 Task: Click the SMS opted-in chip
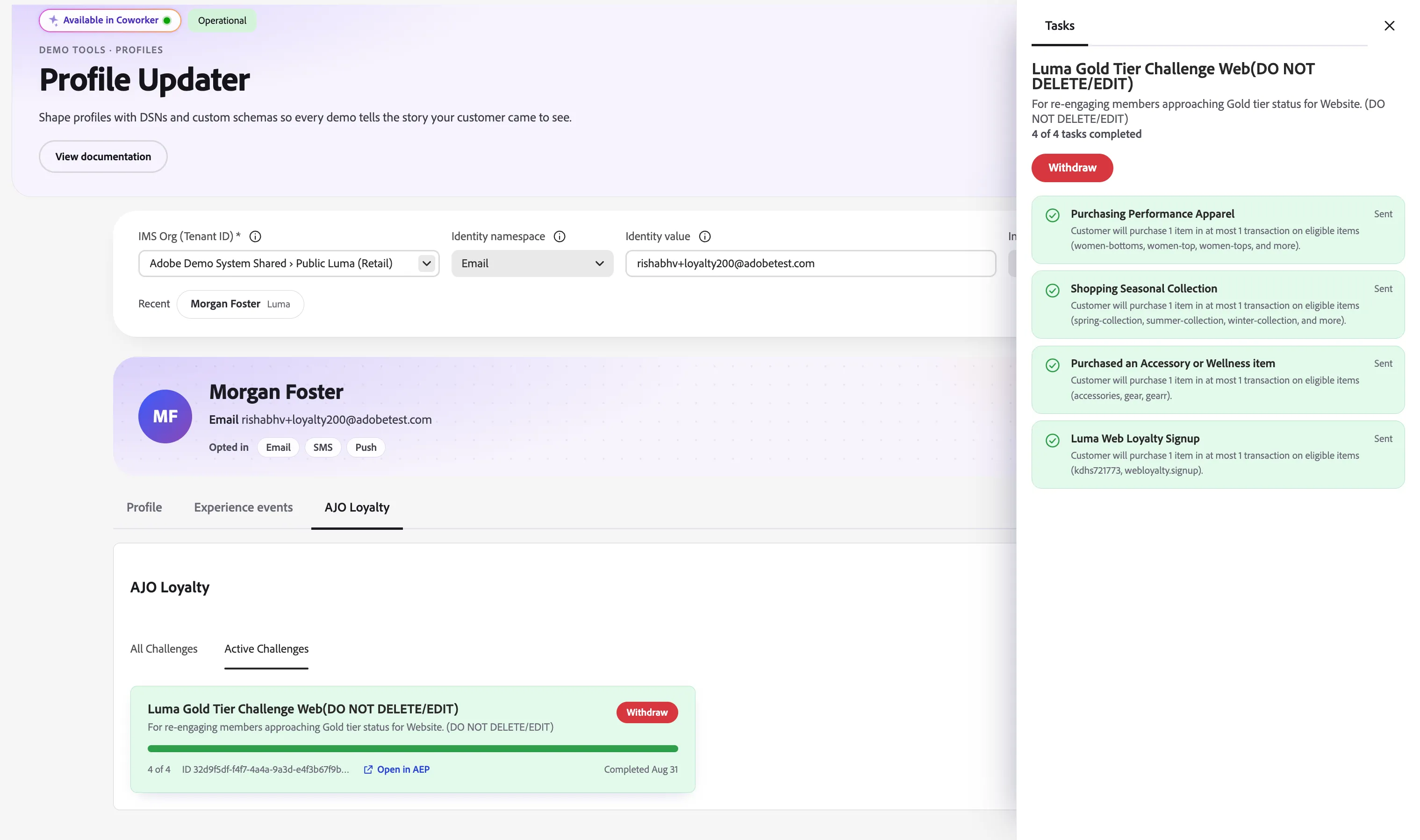click(x=323, y=448)
